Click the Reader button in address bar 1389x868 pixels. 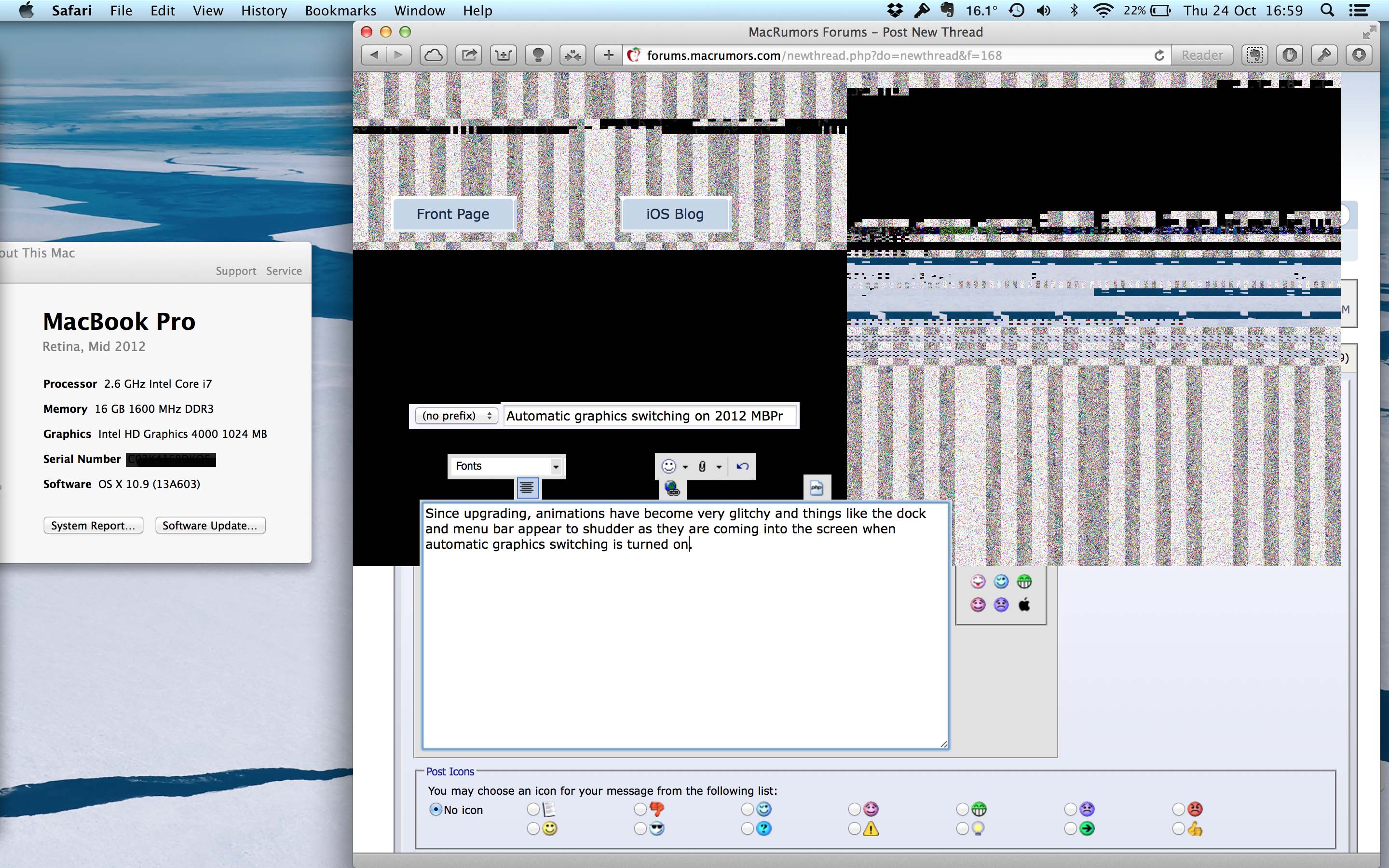pos(1202,55)
